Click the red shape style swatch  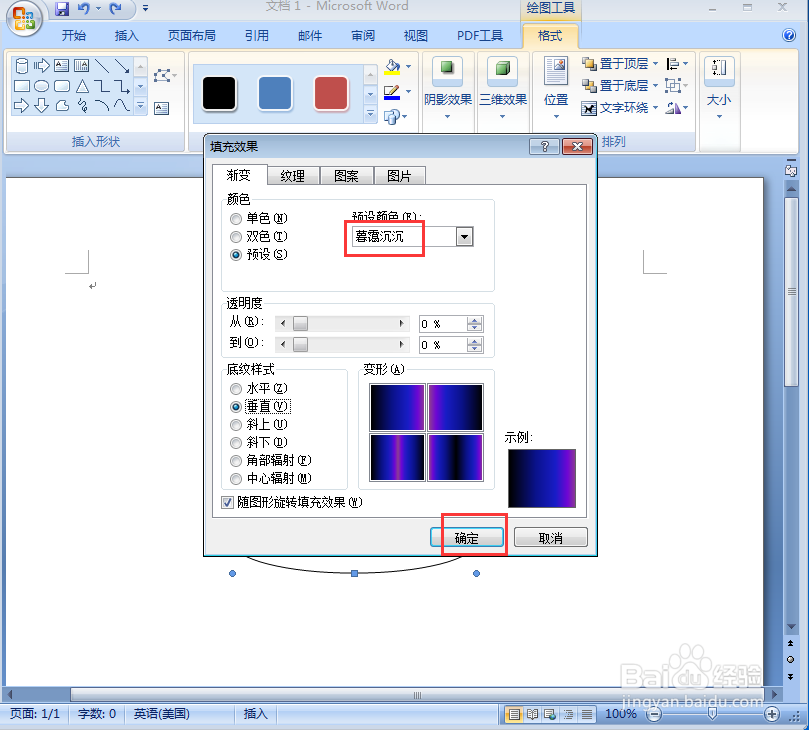click(331, 93)
